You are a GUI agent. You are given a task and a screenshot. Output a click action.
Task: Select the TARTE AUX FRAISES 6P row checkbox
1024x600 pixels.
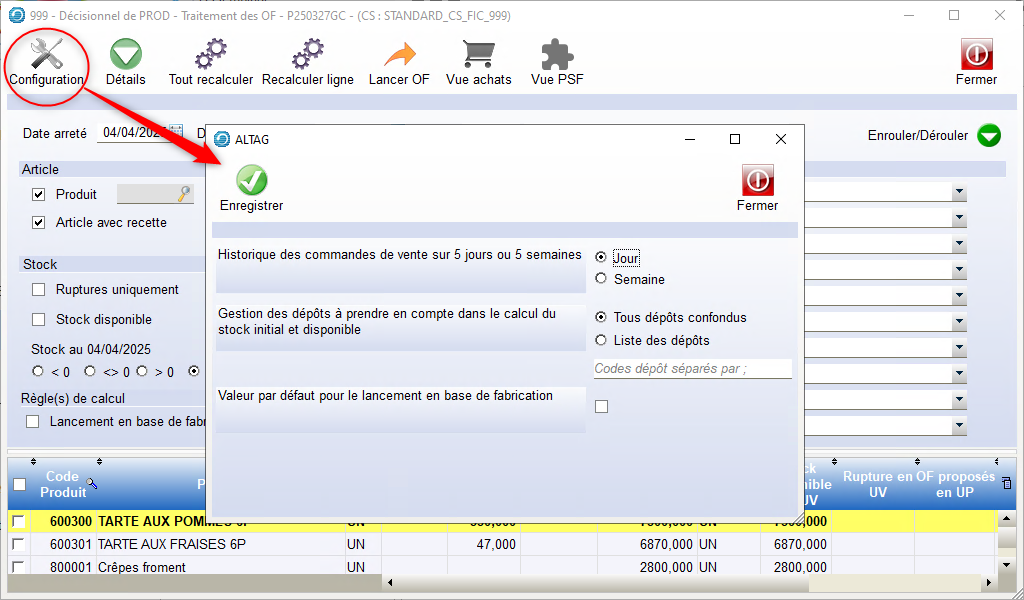pyautogui.click(x=18, y=544)
